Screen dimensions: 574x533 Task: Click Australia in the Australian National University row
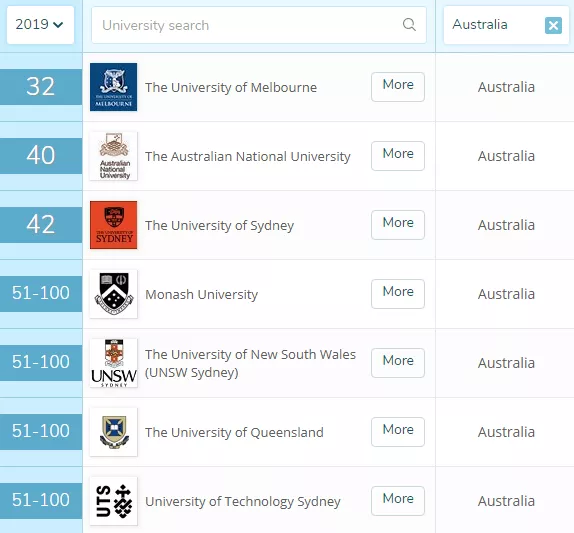[506, 156]
